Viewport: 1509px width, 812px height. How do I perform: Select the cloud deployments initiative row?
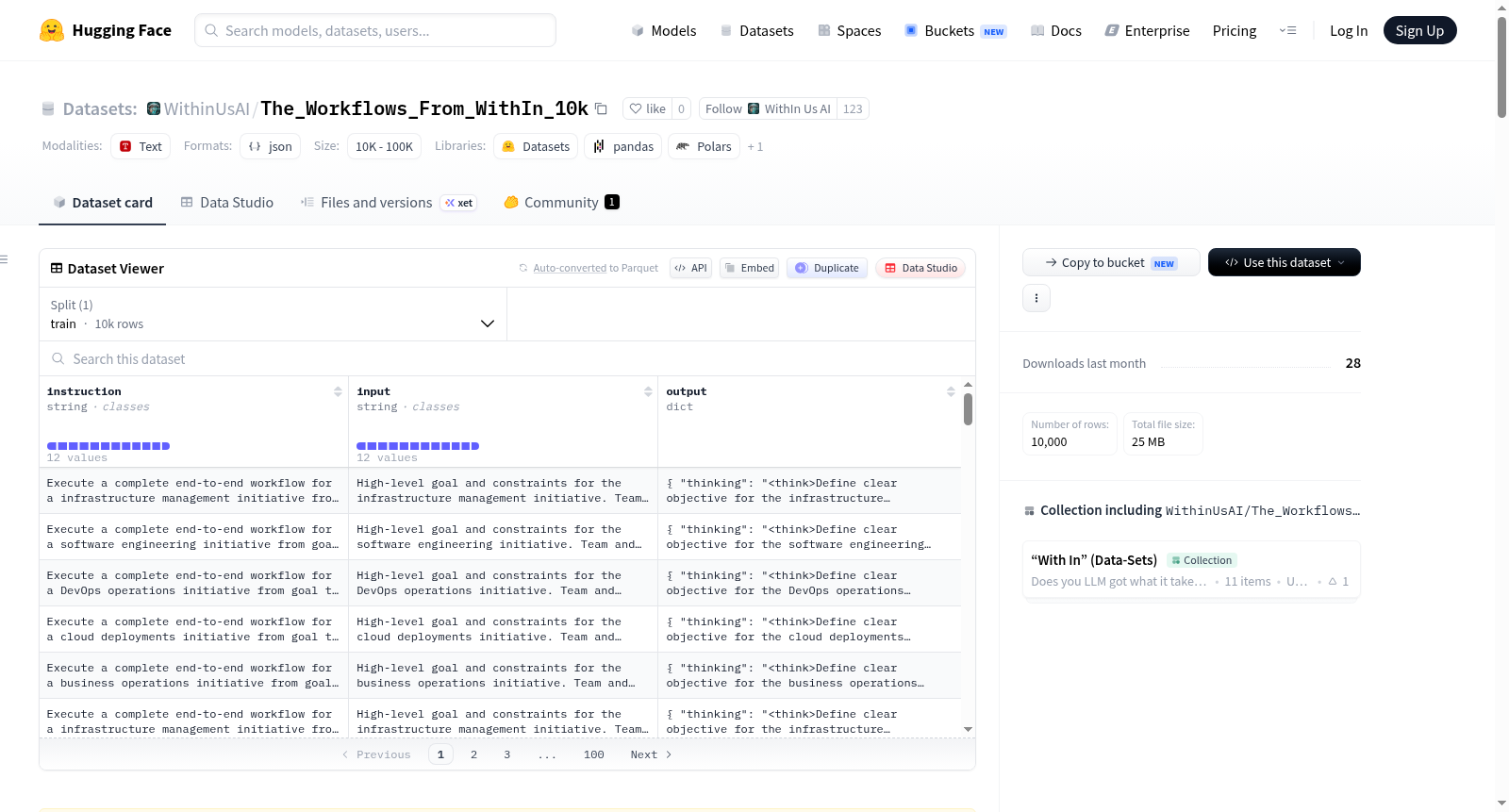(500, 629)
